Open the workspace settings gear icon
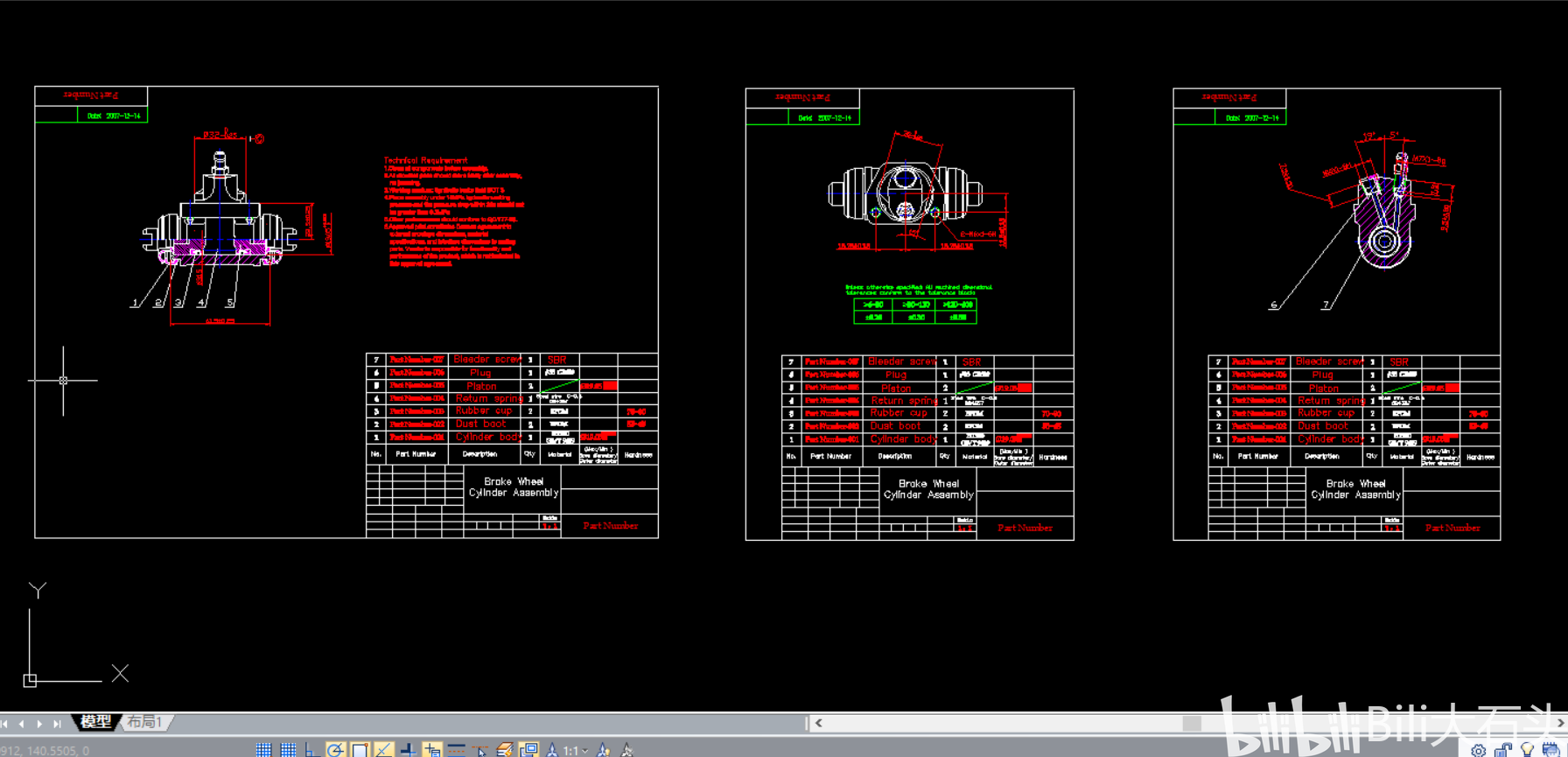Screen dimensions: 1568x757 pos(1478,750)
